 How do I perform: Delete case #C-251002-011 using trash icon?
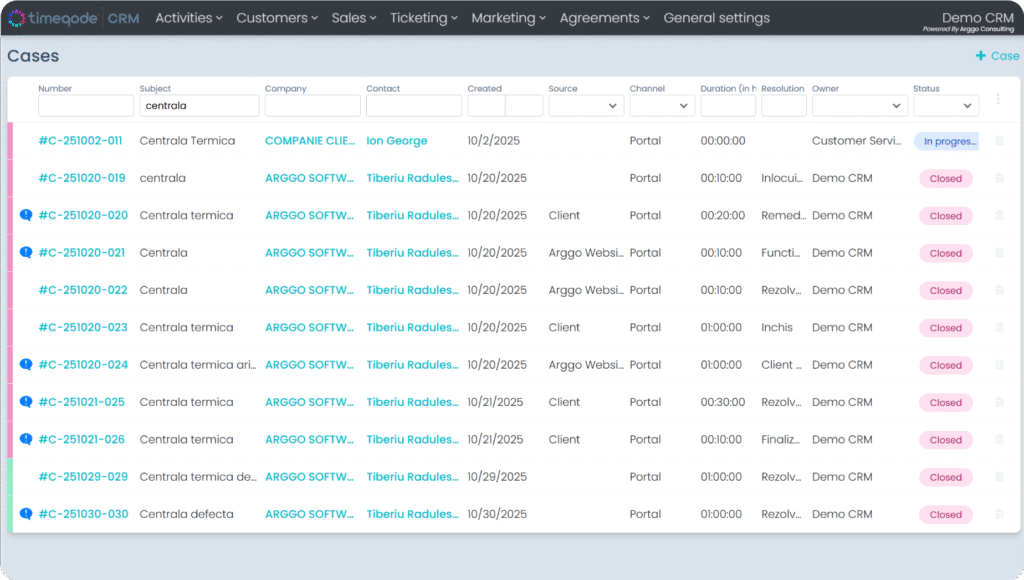pyautogui.click(x=999, y=141)
